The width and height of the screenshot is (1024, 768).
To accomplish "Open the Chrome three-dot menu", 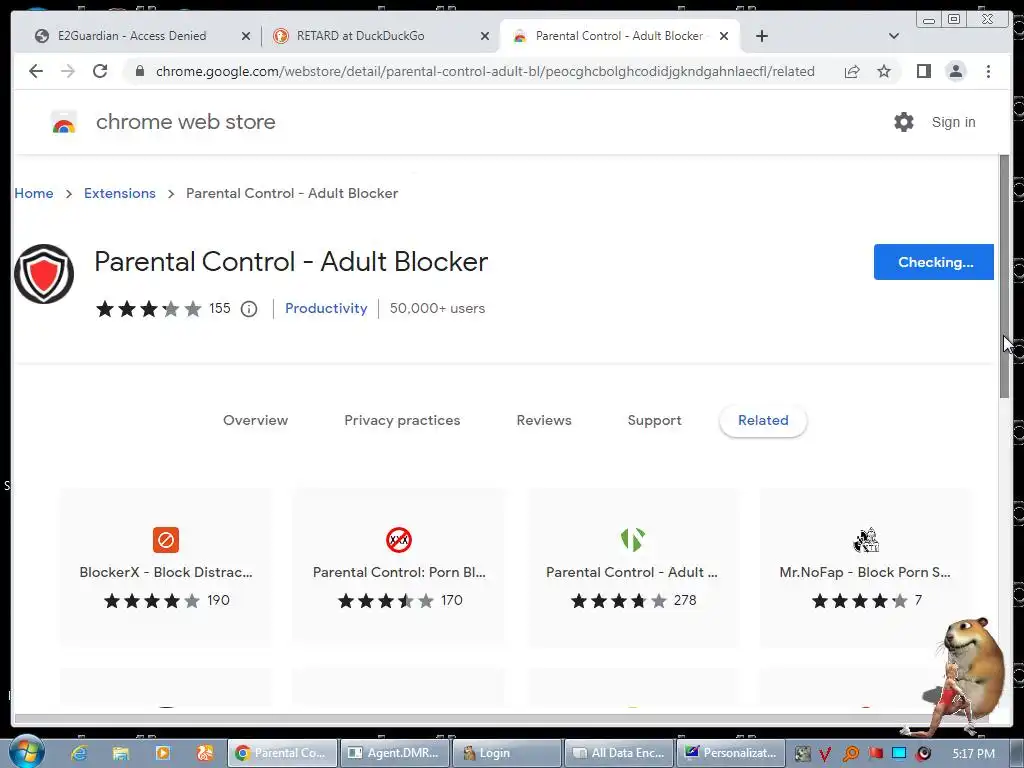I will click(x=988, y=71).
